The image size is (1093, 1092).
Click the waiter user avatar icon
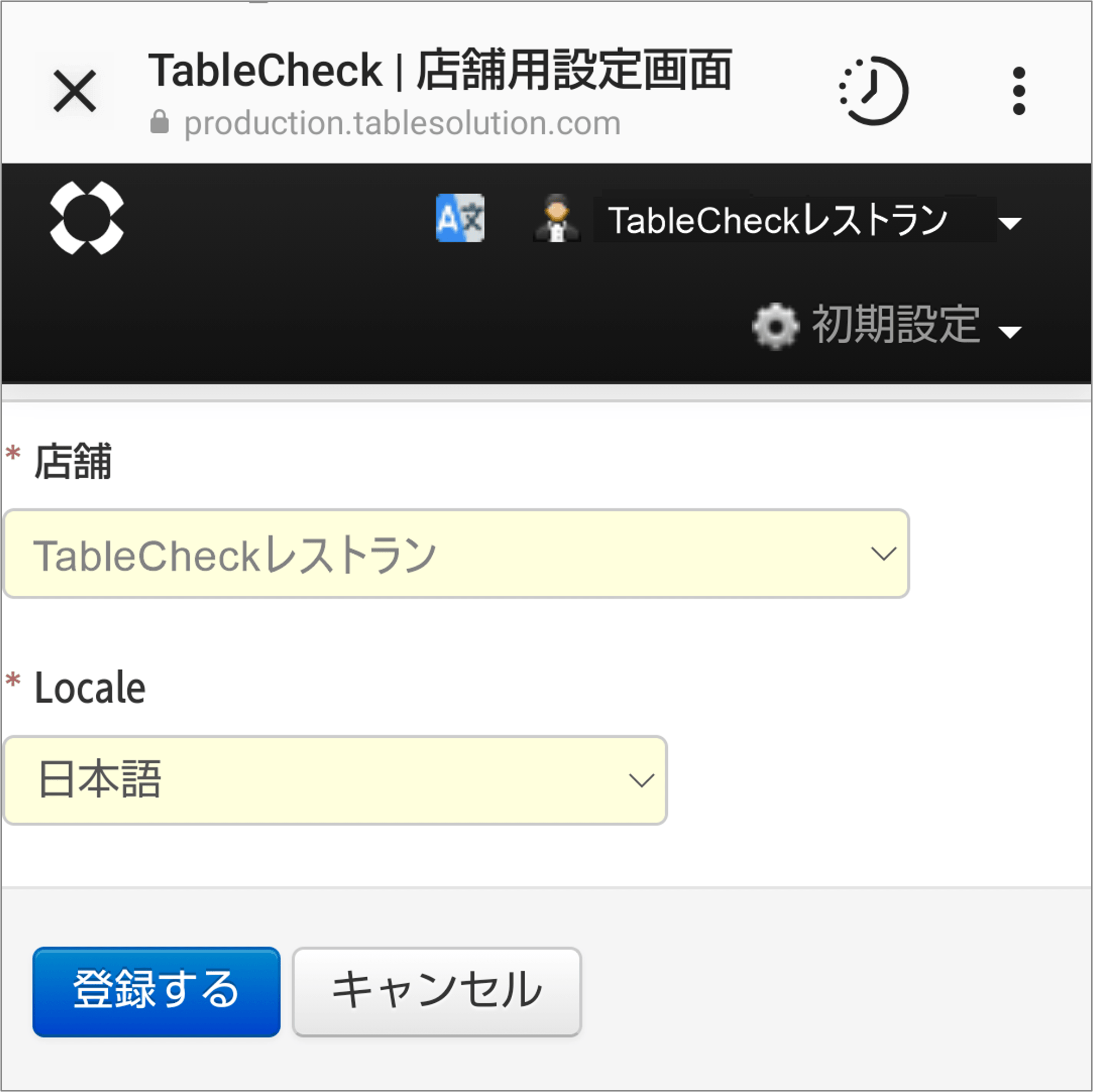click(557, 218)
